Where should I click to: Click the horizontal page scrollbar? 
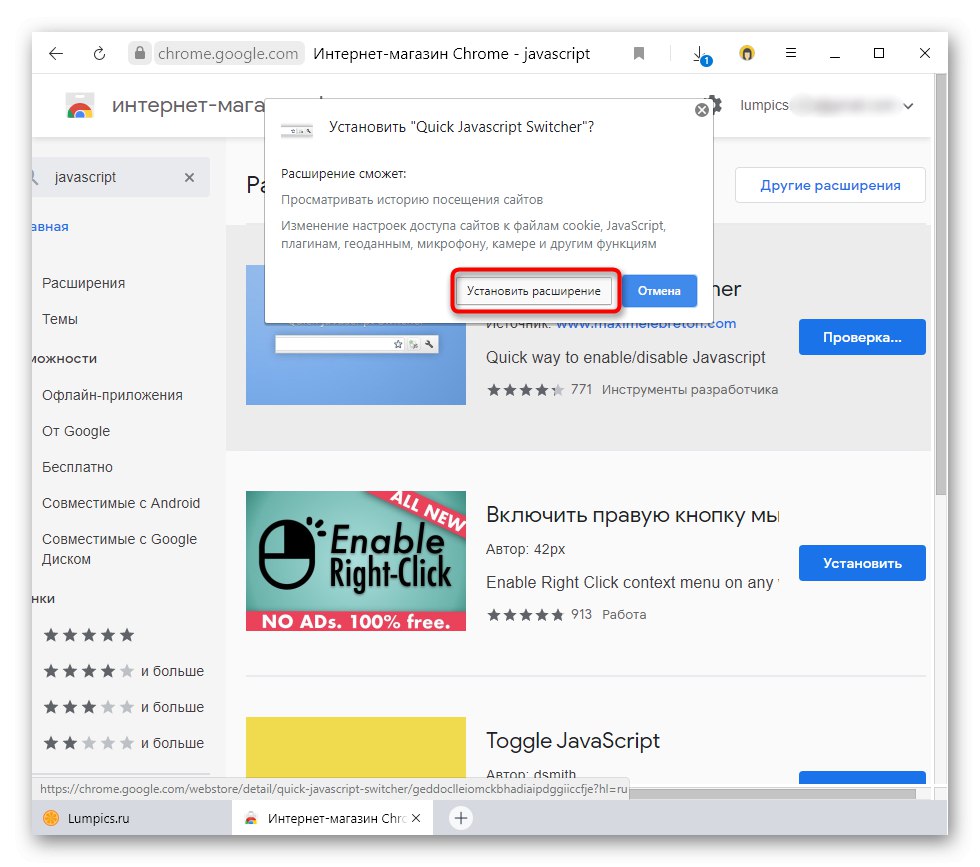(772, 793)
